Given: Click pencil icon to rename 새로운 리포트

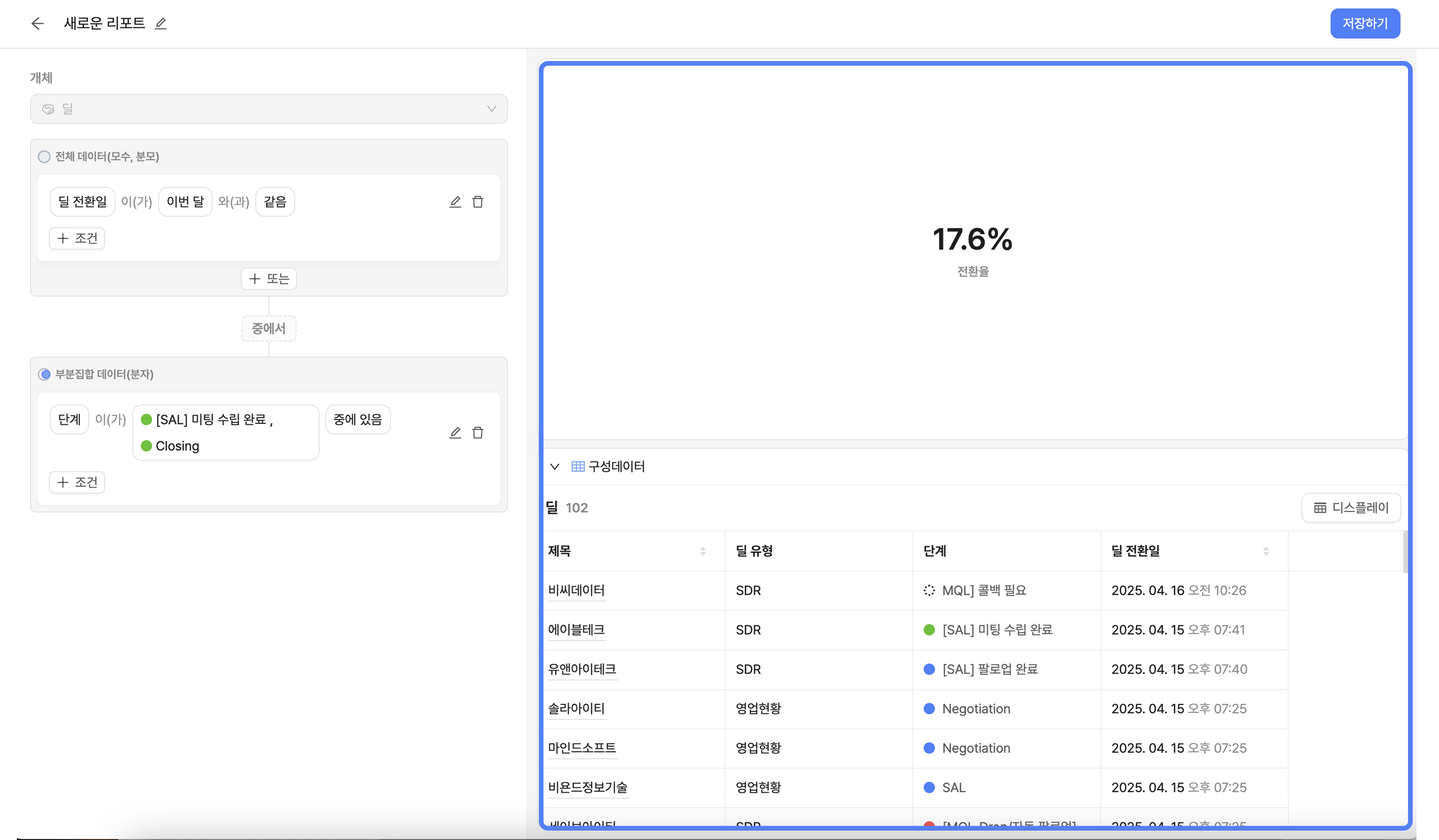Looking at the screenshot, I should [x=161, y=23].
